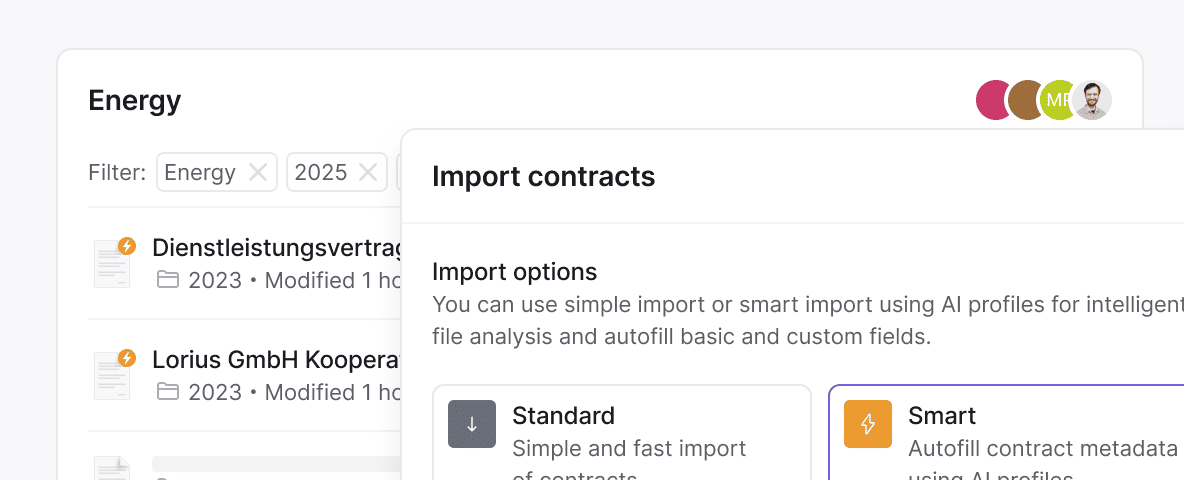Select the 2025 filter chip label
Viewport: 1184px width, 480px height.
(321, 173)
